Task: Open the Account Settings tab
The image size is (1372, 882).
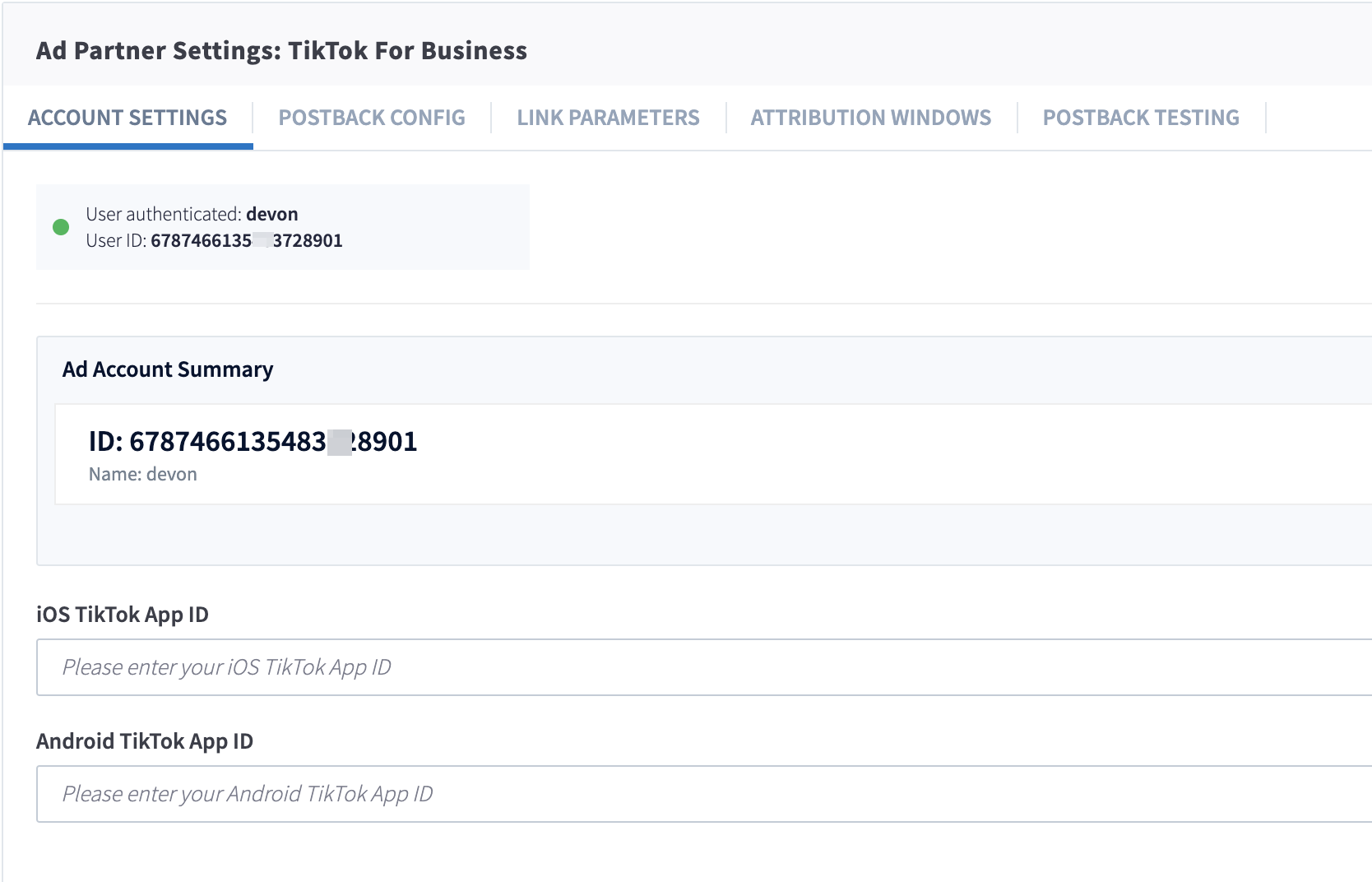Action: tap(127, 118)
